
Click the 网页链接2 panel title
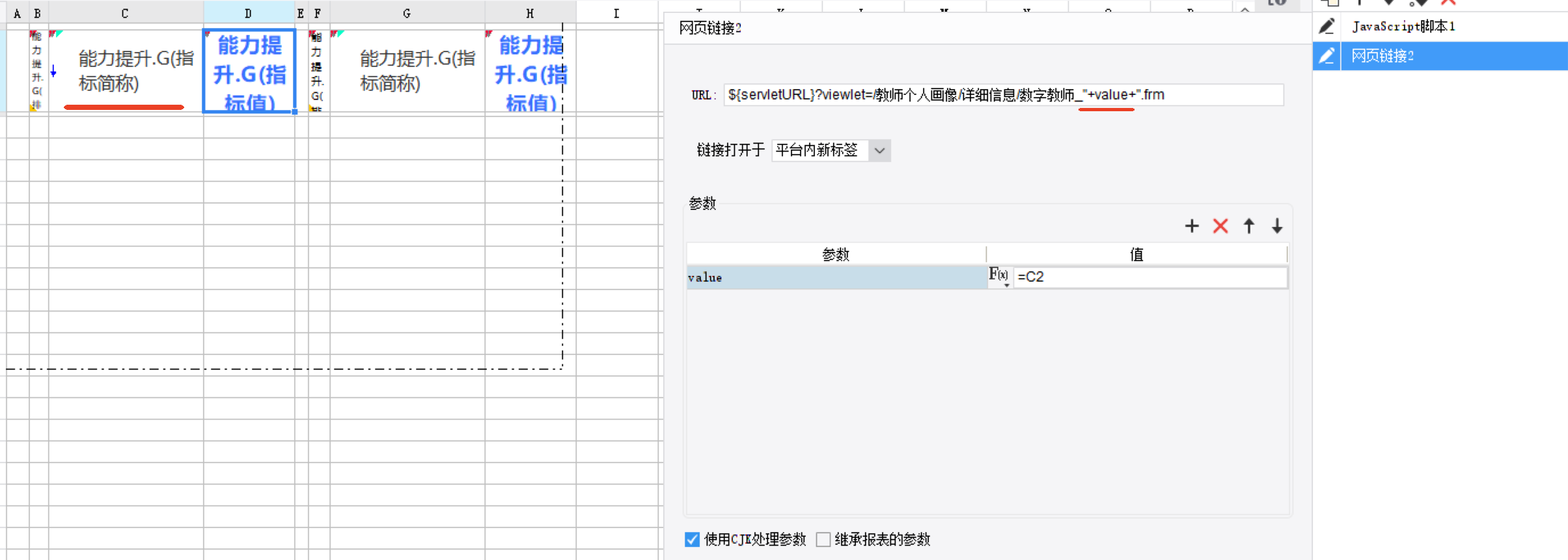pos(710,28)
